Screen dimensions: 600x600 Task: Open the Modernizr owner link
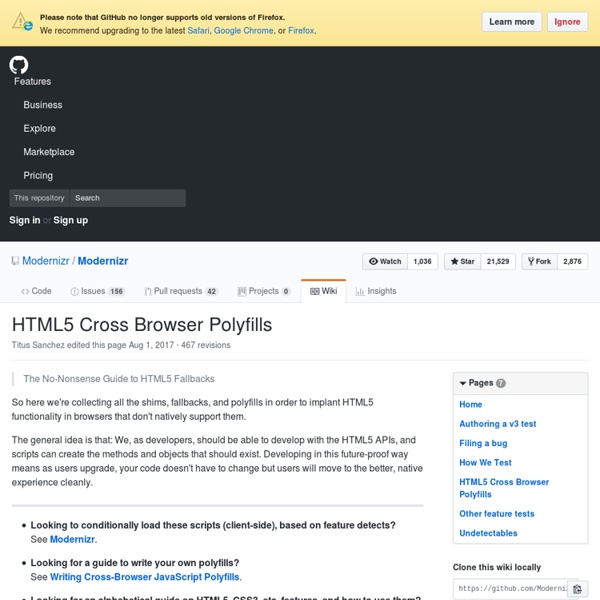click(46, 261)
